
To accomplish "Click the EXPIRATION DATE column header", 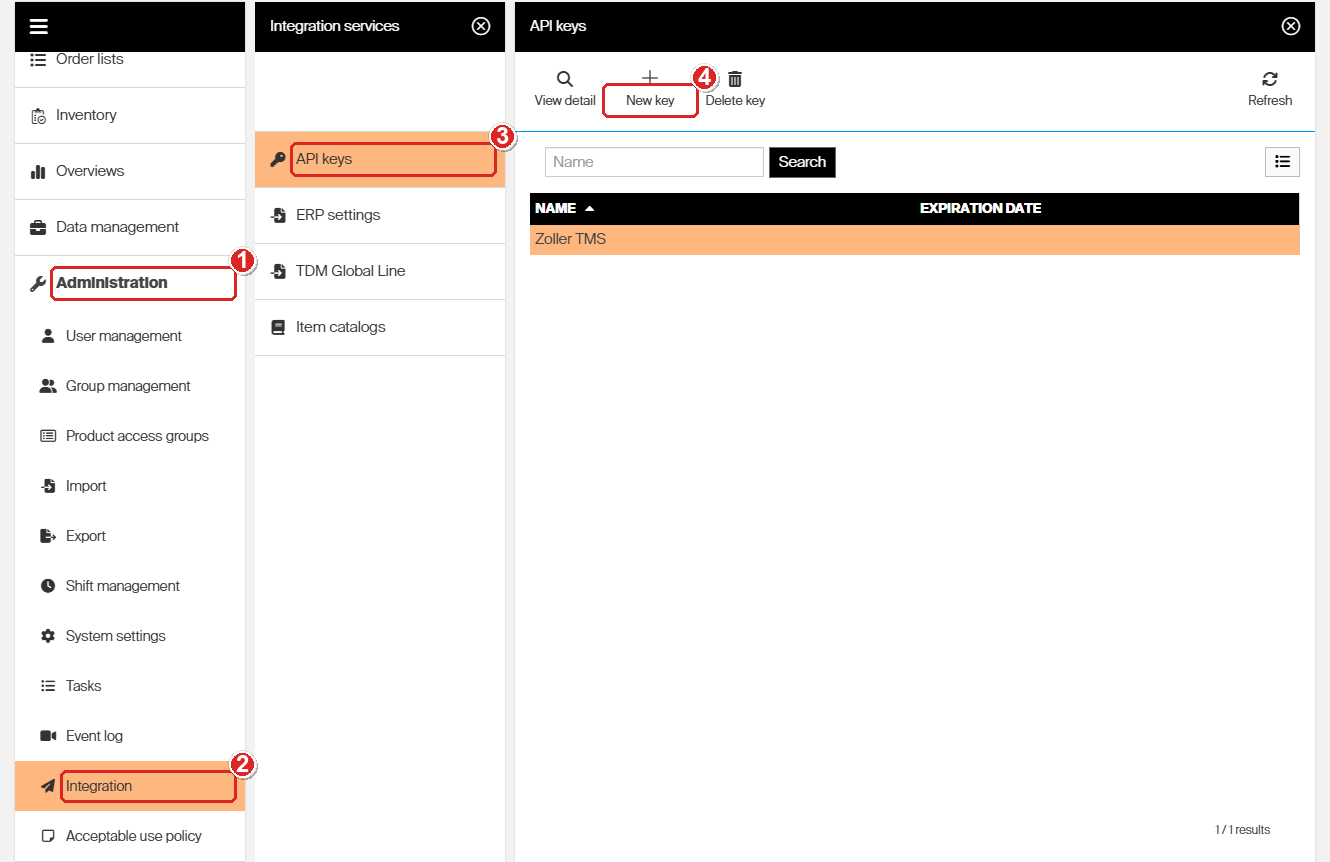I will (980, 208).
